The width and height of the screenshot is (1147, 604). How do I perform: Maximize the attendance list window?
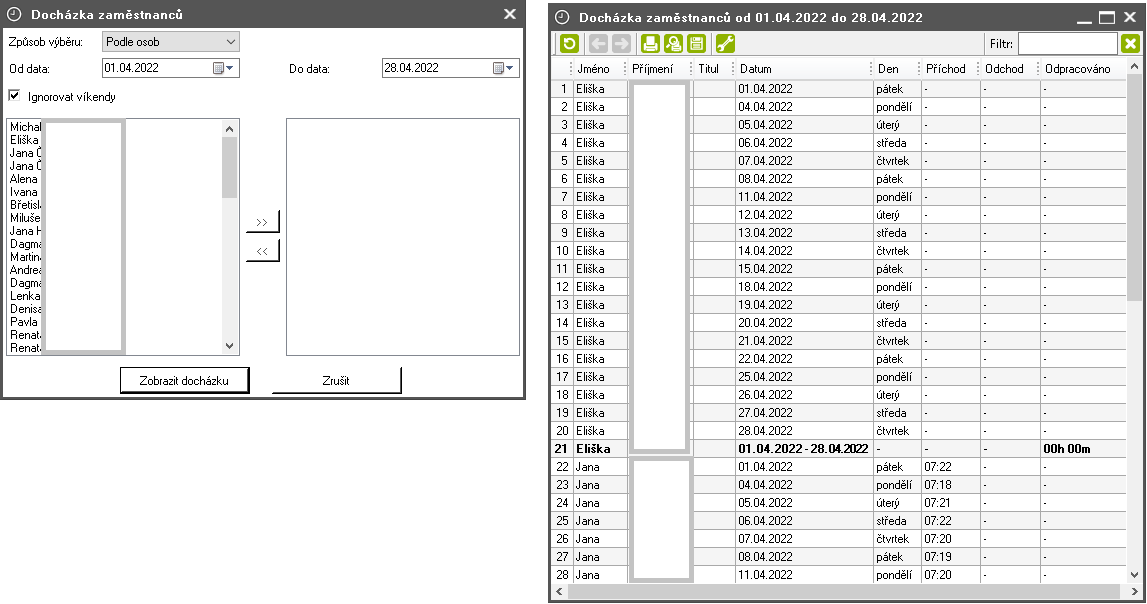(1107, 17)
